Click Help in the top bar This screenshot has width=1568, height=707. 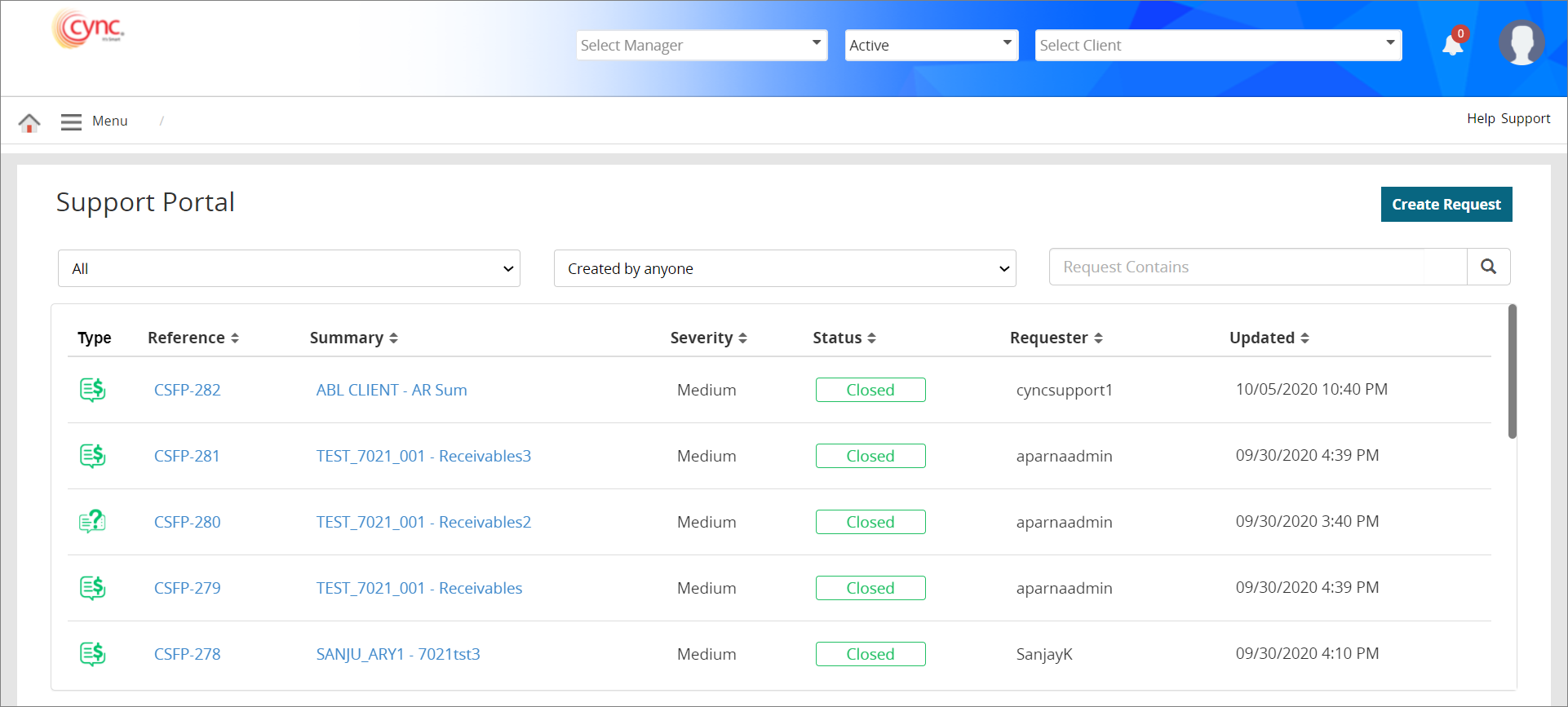coord(1481,119)
